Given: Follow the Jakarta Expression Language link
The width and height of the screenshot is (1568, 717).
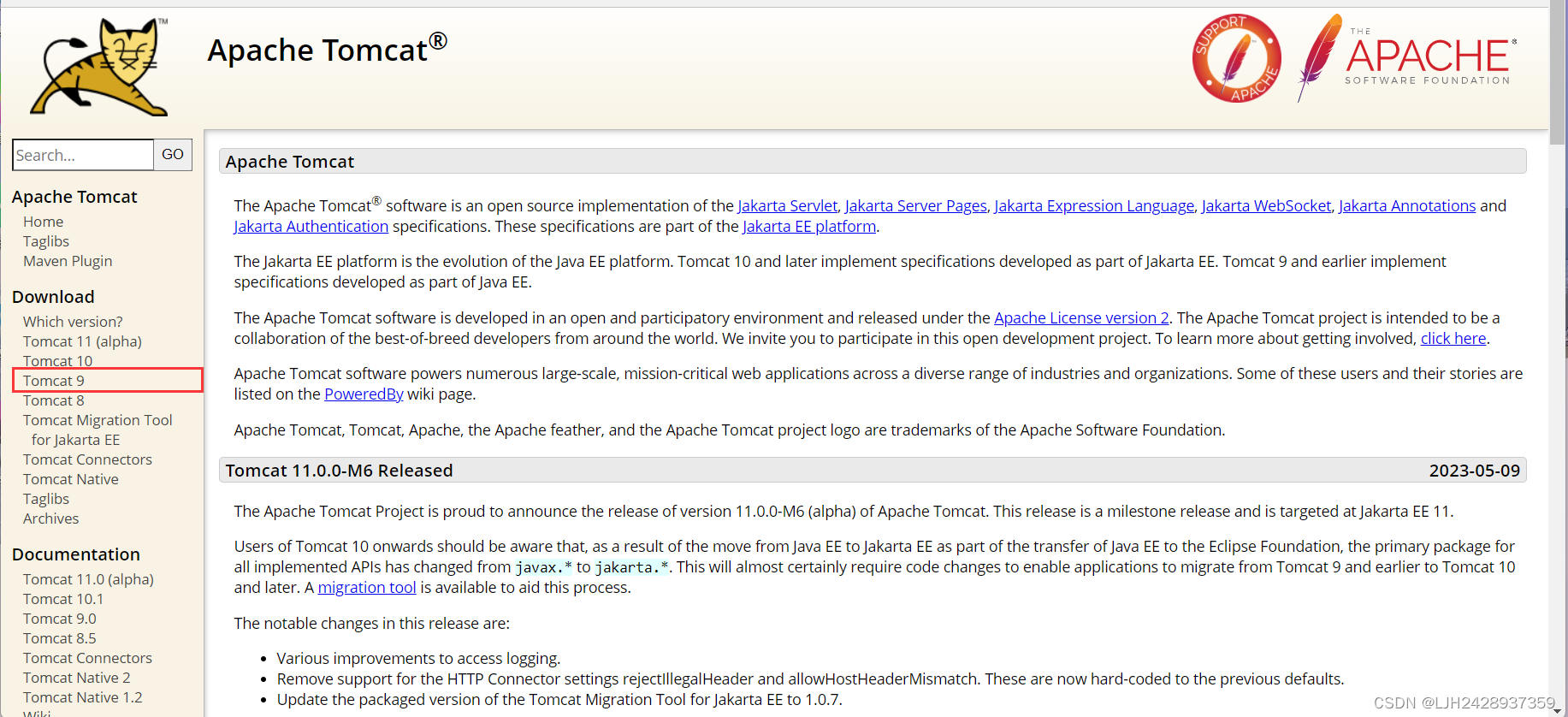Looking at the screenshot, I should [x=1094, y=205].
